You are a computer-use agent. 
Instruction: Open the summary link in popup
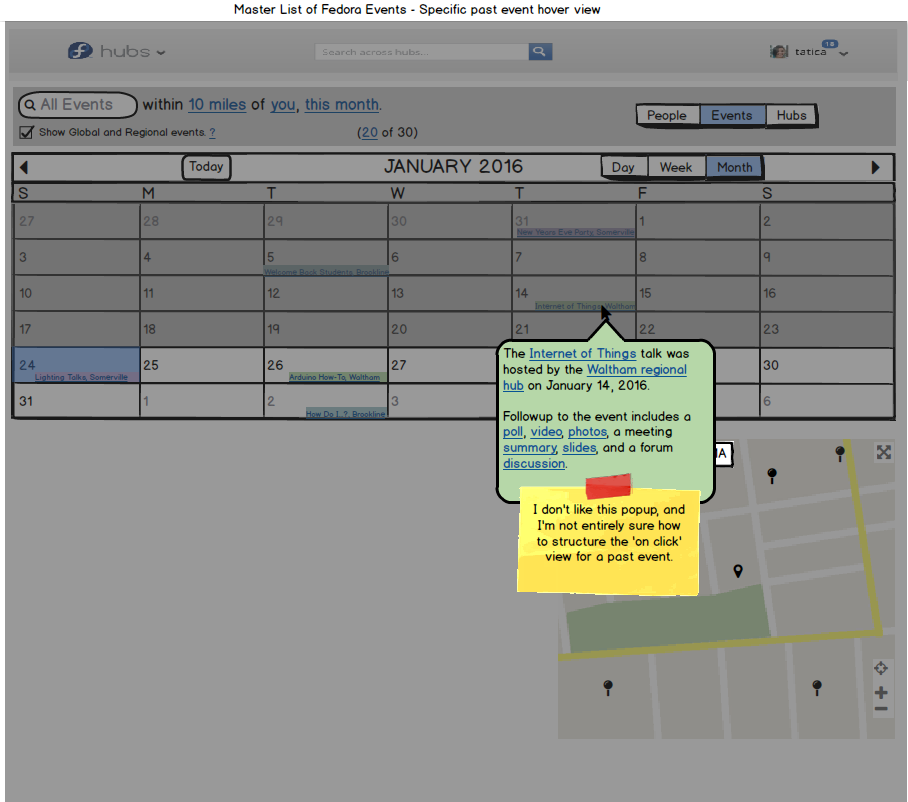530,448
